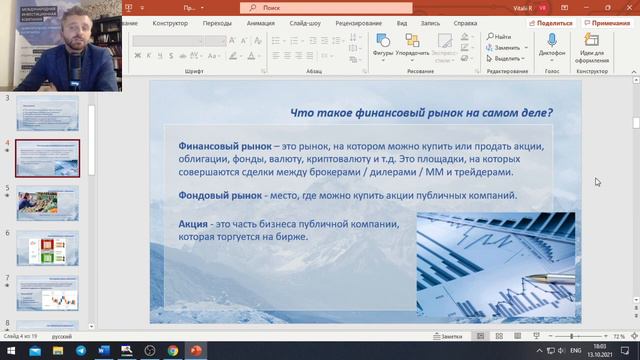Switch to reading view

coord(518,336)
